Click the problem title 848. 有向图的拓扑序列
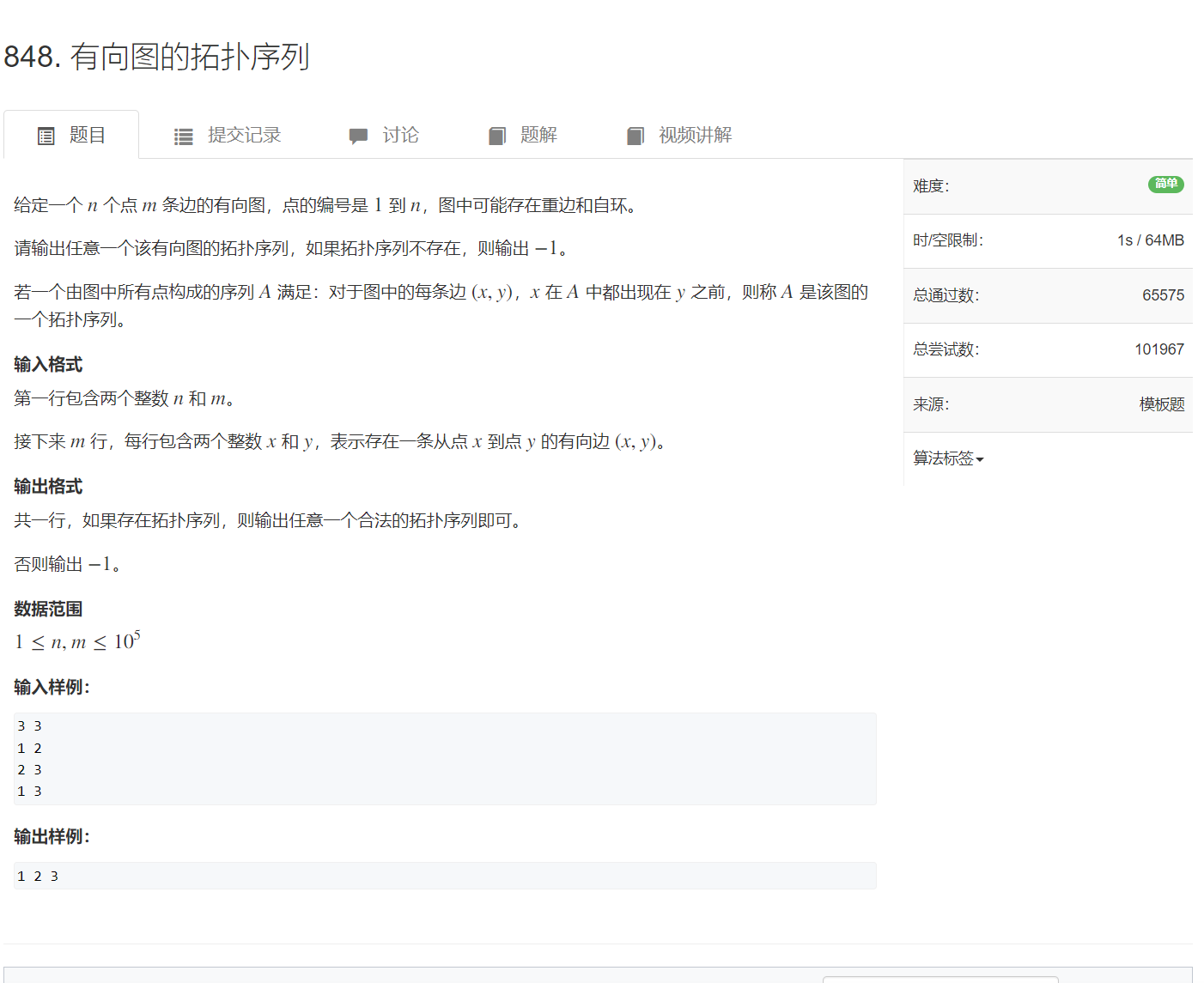Screen dimensions: 1204x983 tap(156, 57)
